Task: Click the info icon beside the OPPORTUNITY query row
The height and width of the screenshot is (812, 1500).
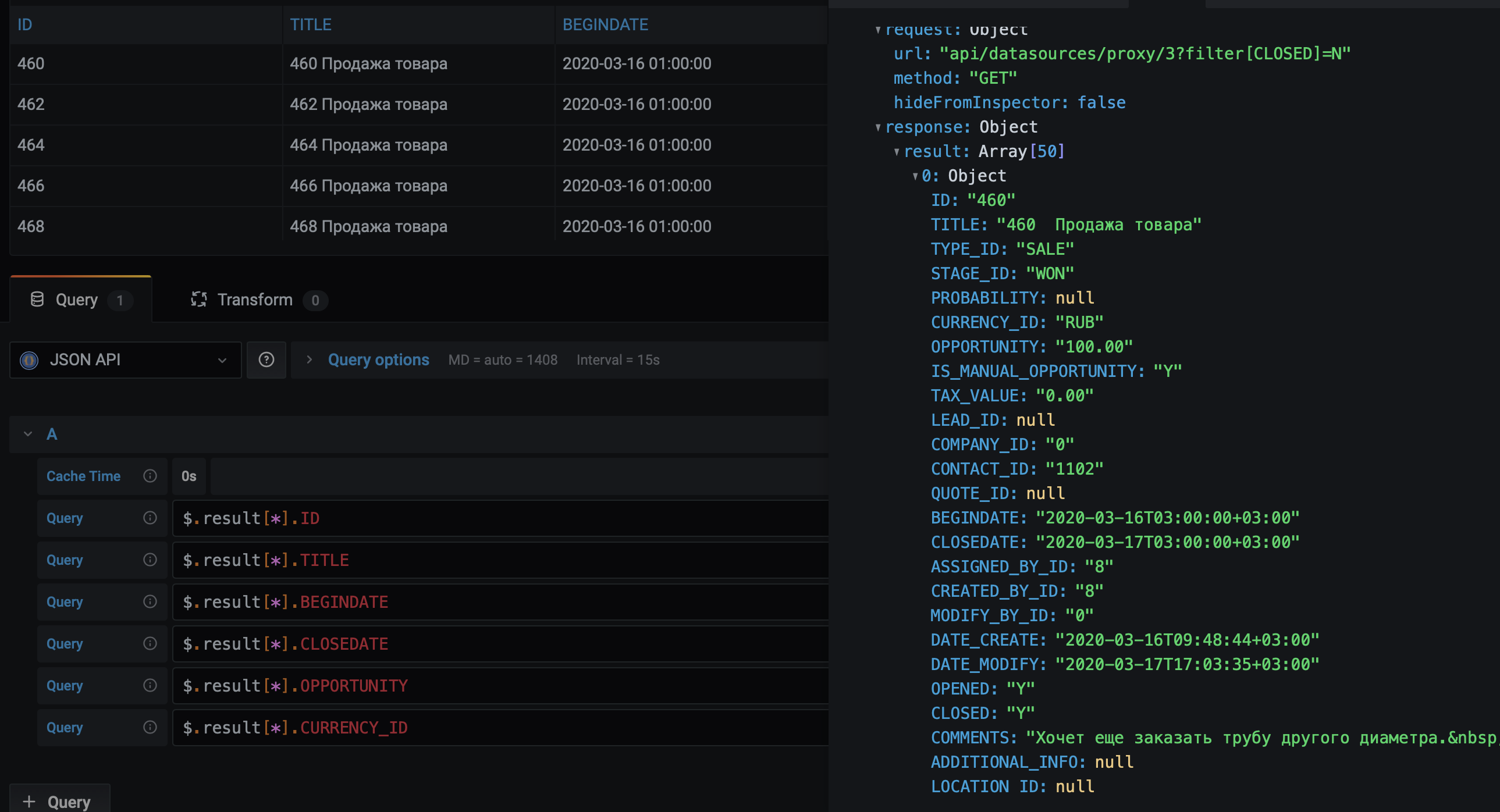Action: pos(150,685)
